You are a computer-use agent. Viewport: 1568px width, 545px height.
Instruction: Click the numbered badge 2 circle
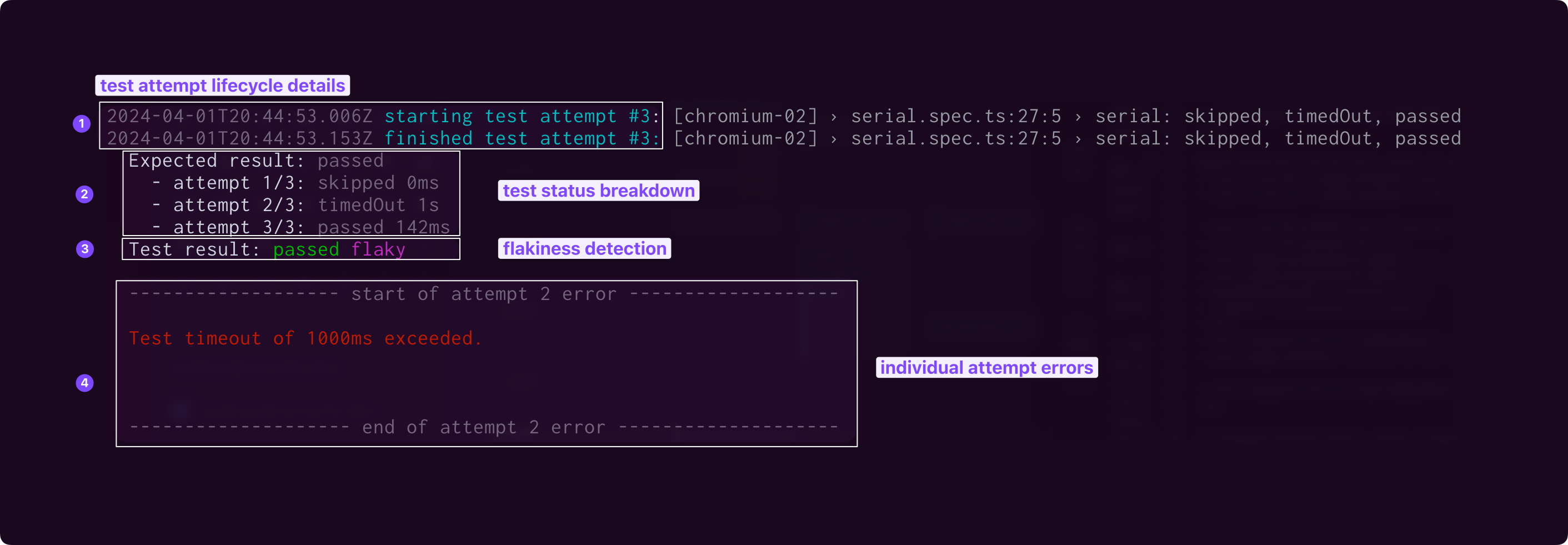pyautogui.click(x=84, y=194)
